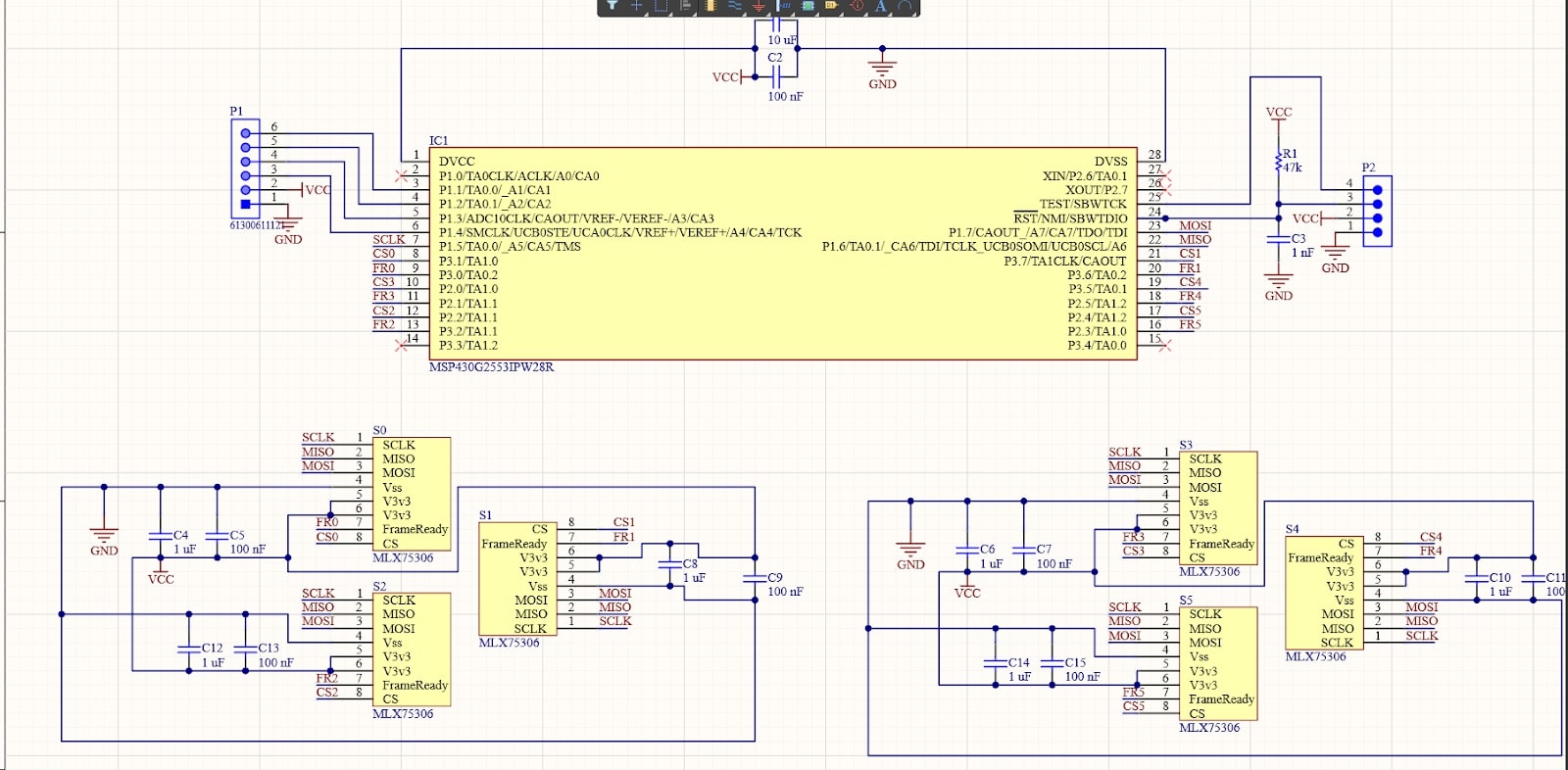Select the IC1 microcontroller body
The height and width of the screenshot is (770, 1568).
(x=782, y=255)
